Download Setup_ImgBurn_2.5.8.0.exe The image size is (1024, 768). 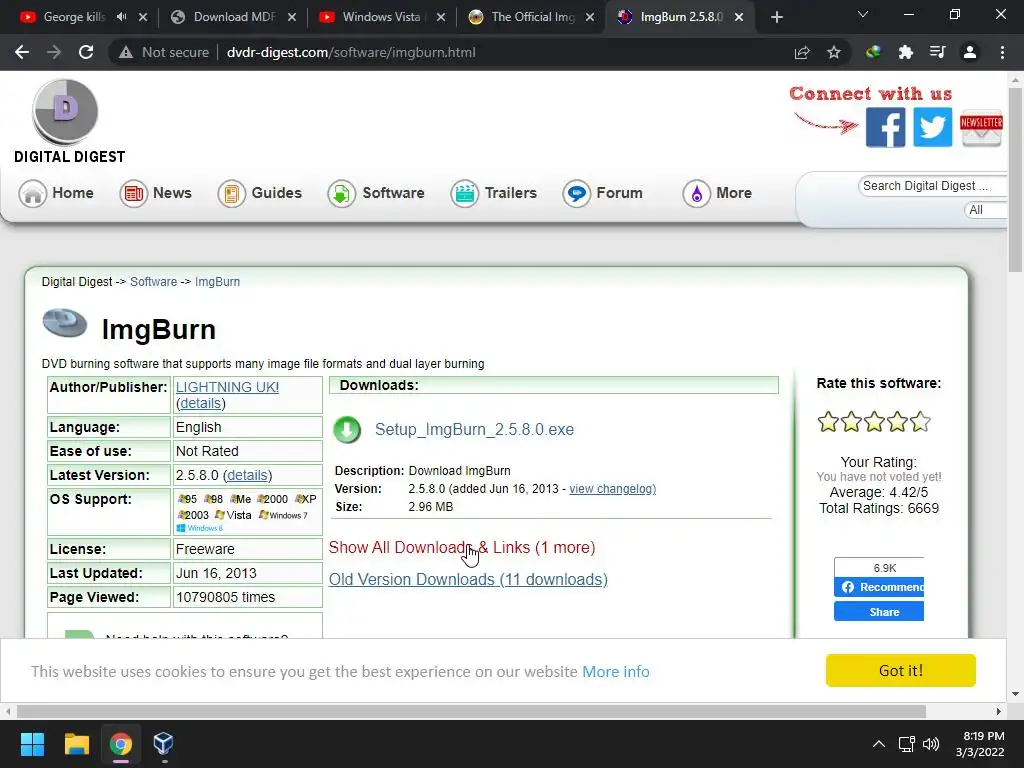[x=474, y=430]
